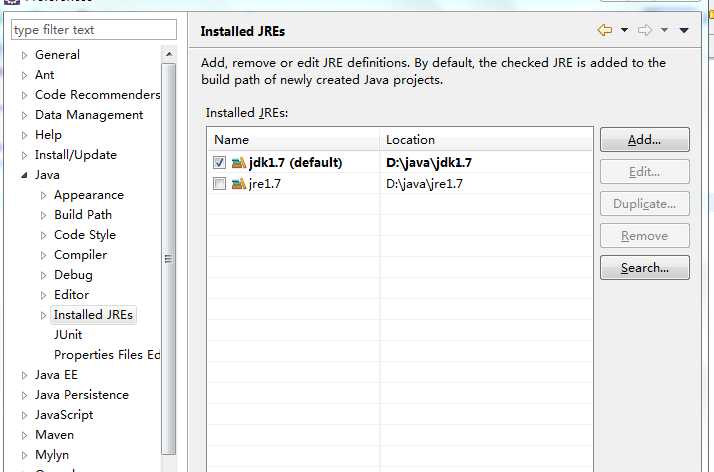
Task: Select the Maven item
Action: click(x=54, y=436)
